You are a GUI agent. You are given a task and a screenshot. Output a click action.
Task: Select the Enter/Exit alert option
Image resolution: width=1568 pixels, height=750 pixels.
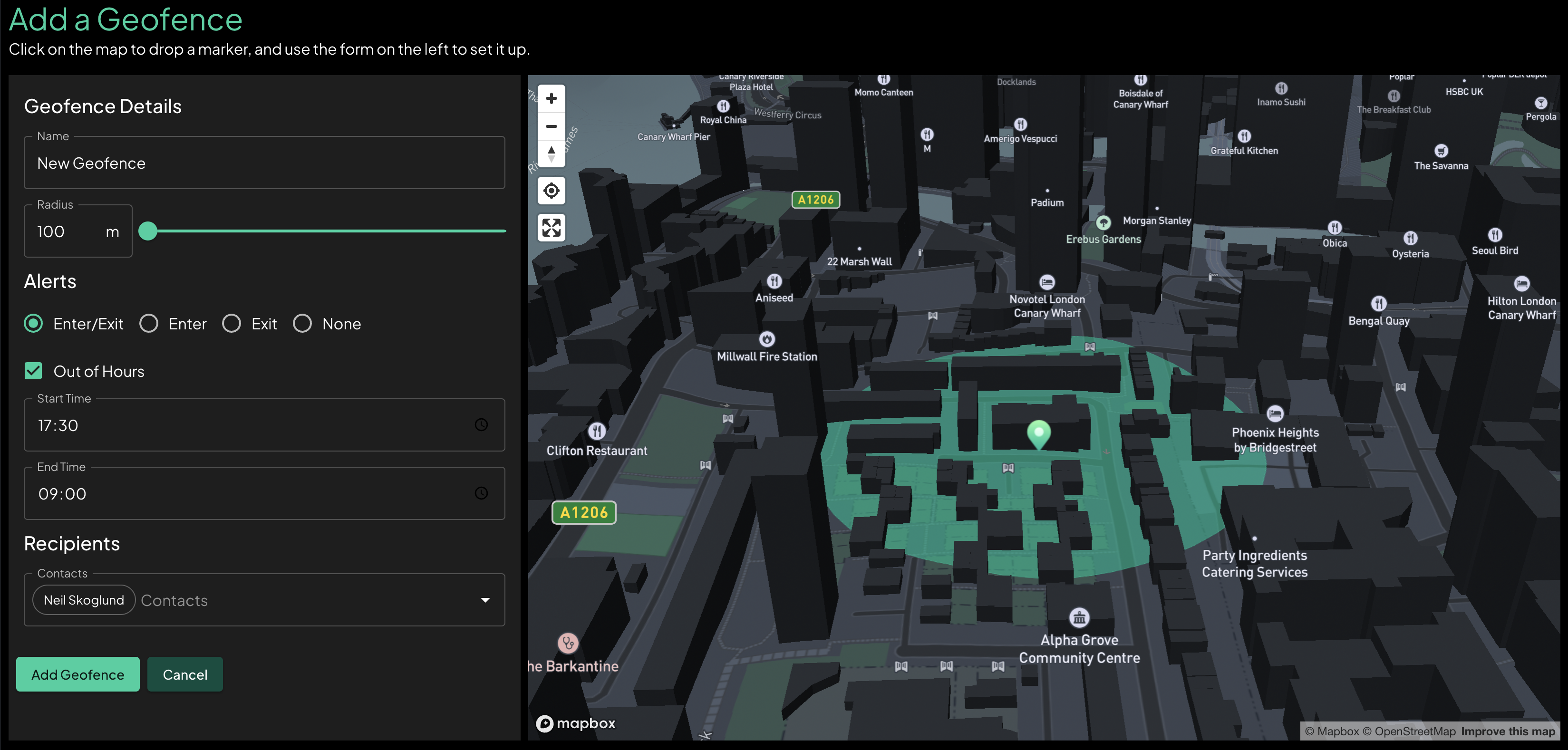(33, 324)
